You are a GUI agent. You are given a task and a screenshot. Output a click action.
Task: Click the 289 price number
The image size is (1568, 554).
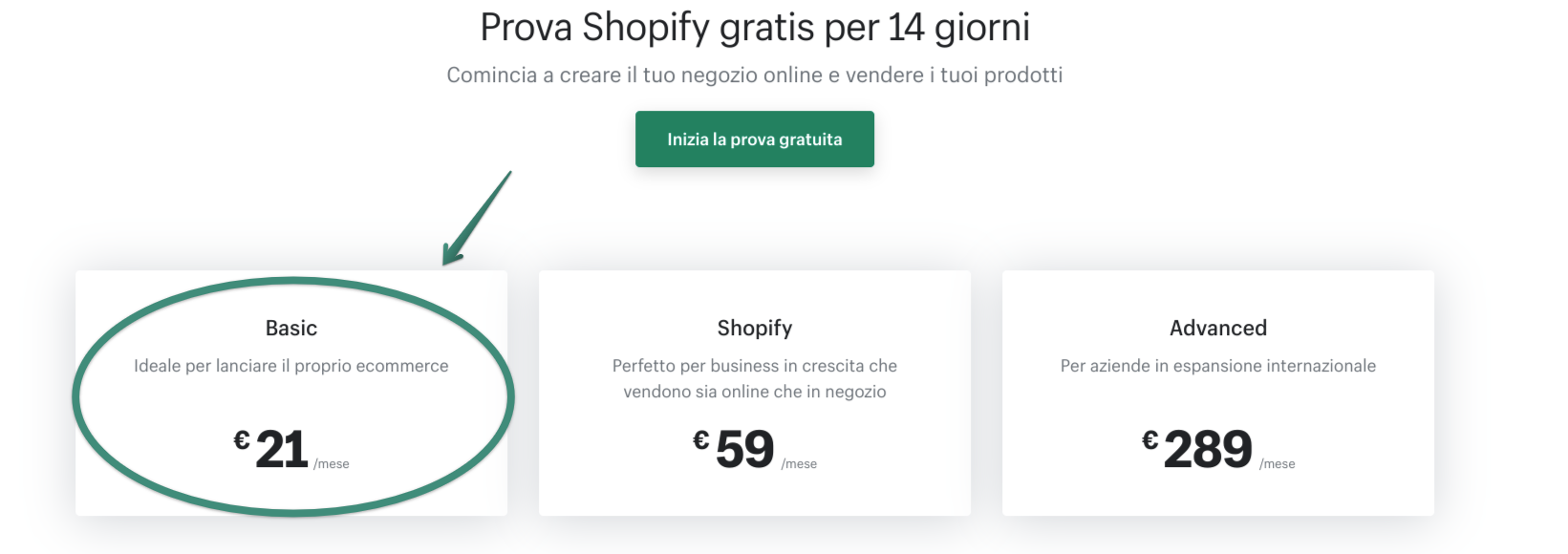1208,450
